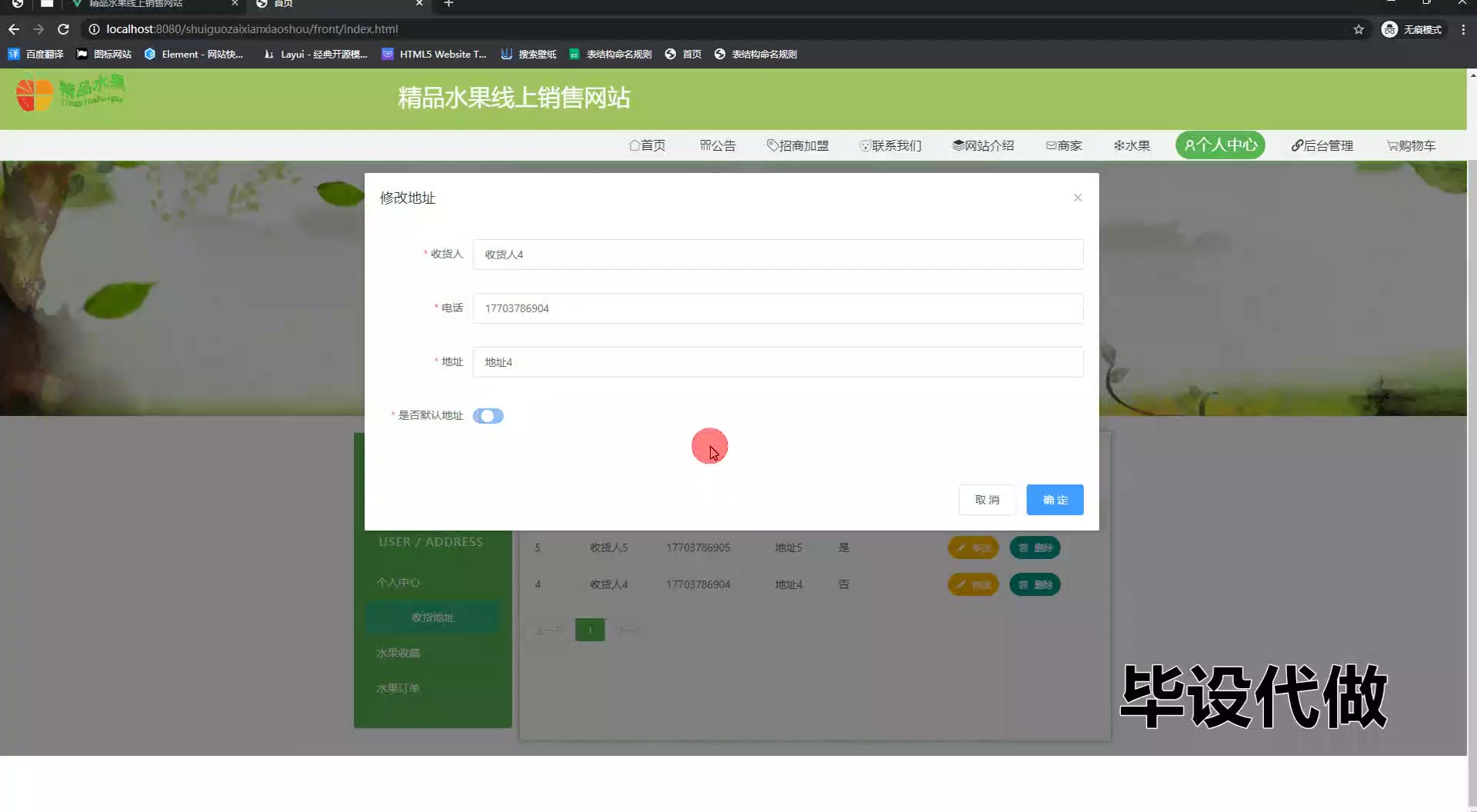Click the 收货人 input field
Screen dimensions: 1477x812
(778, 255)
